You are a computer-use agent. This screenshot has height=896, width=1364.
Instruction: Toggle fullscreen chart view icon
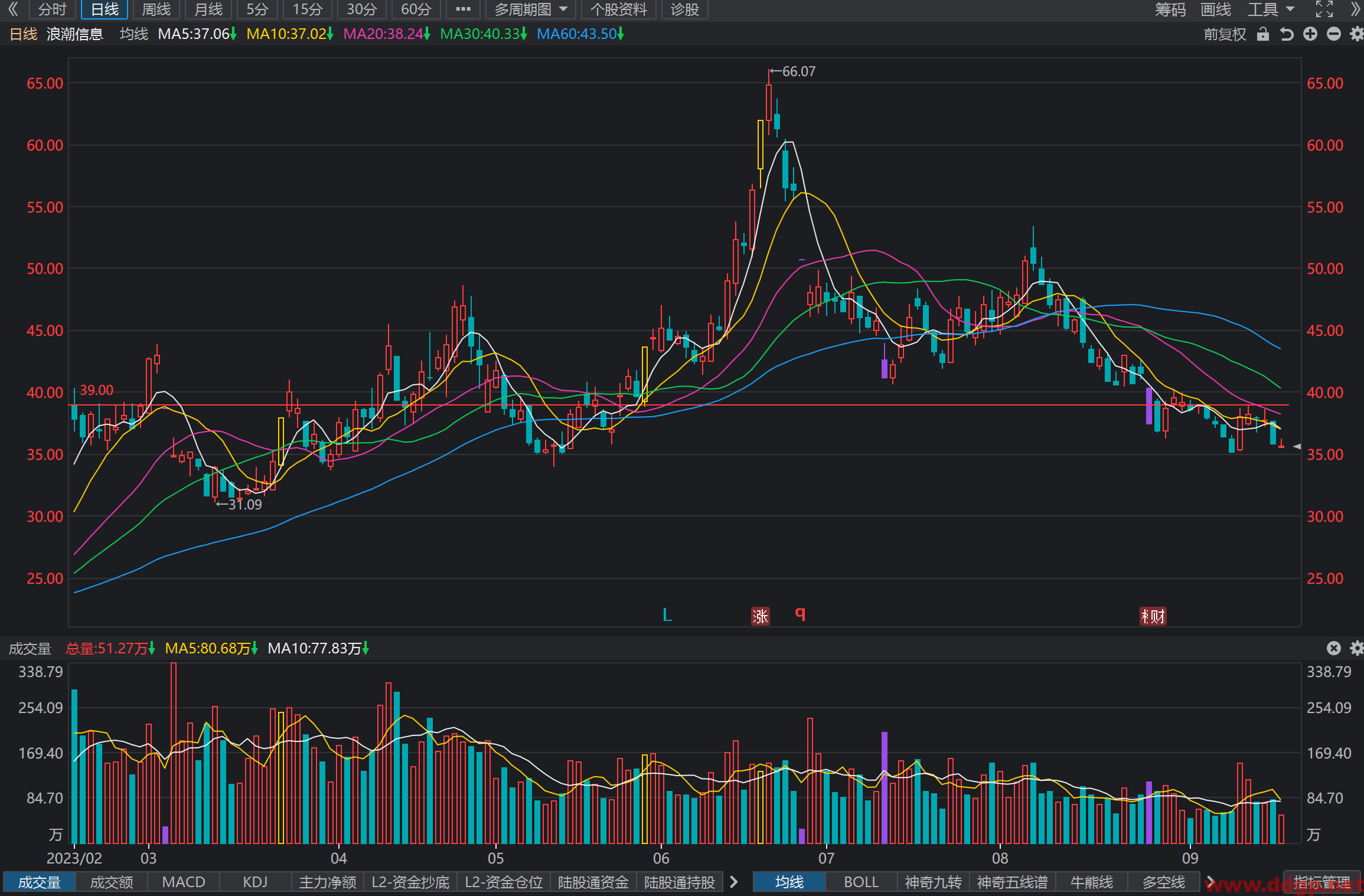1324,9
